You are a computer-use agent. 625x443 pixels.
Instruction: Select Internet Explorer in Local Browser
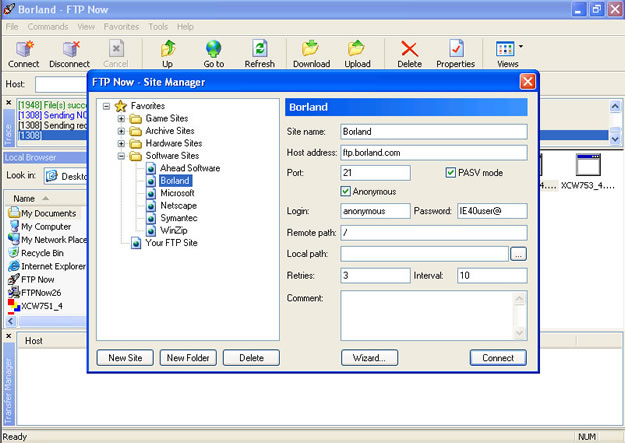tap(53, 266)
